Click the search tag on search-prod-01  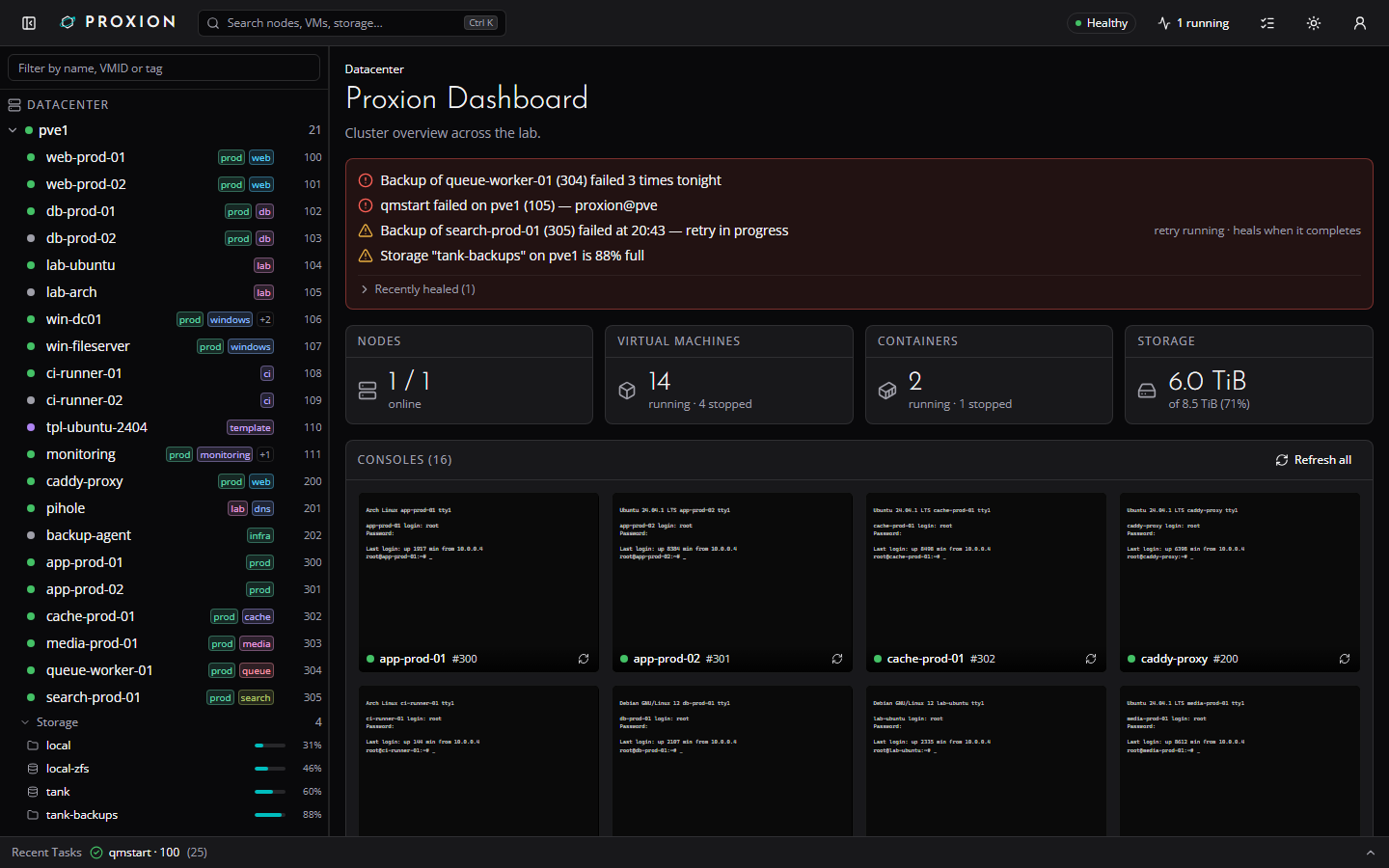256,697
